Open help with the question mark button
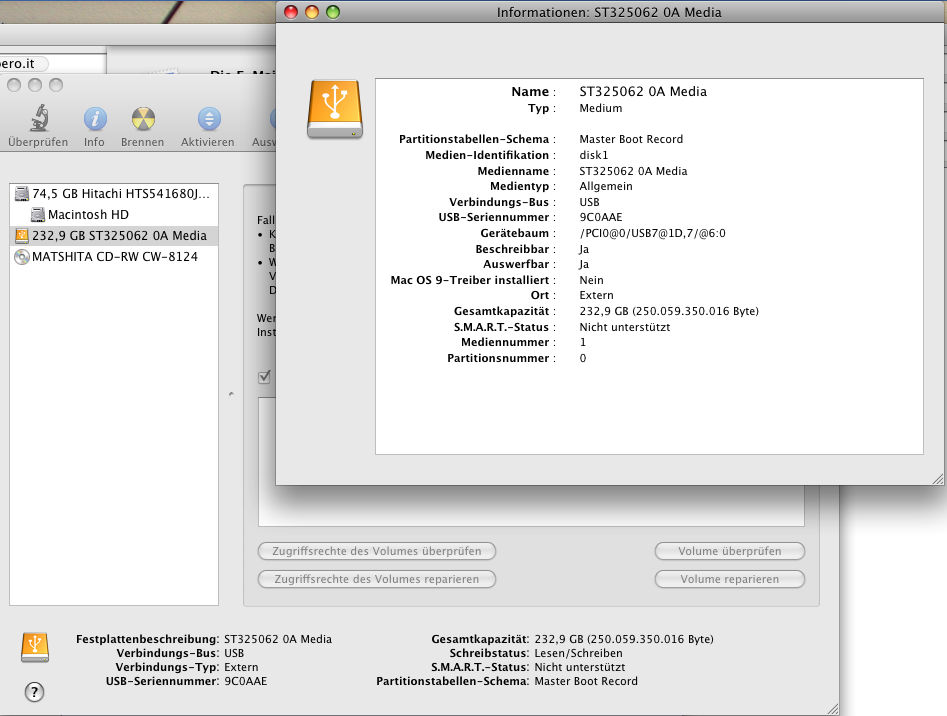947x716 pixels. tap(34, 692)
